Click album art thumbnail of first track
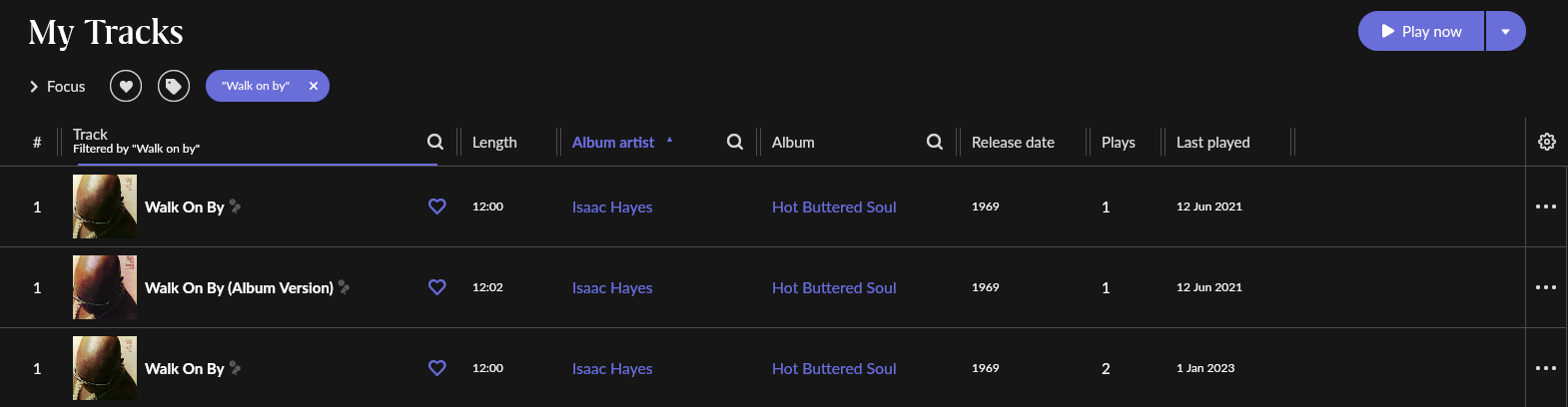 (105, 206)
